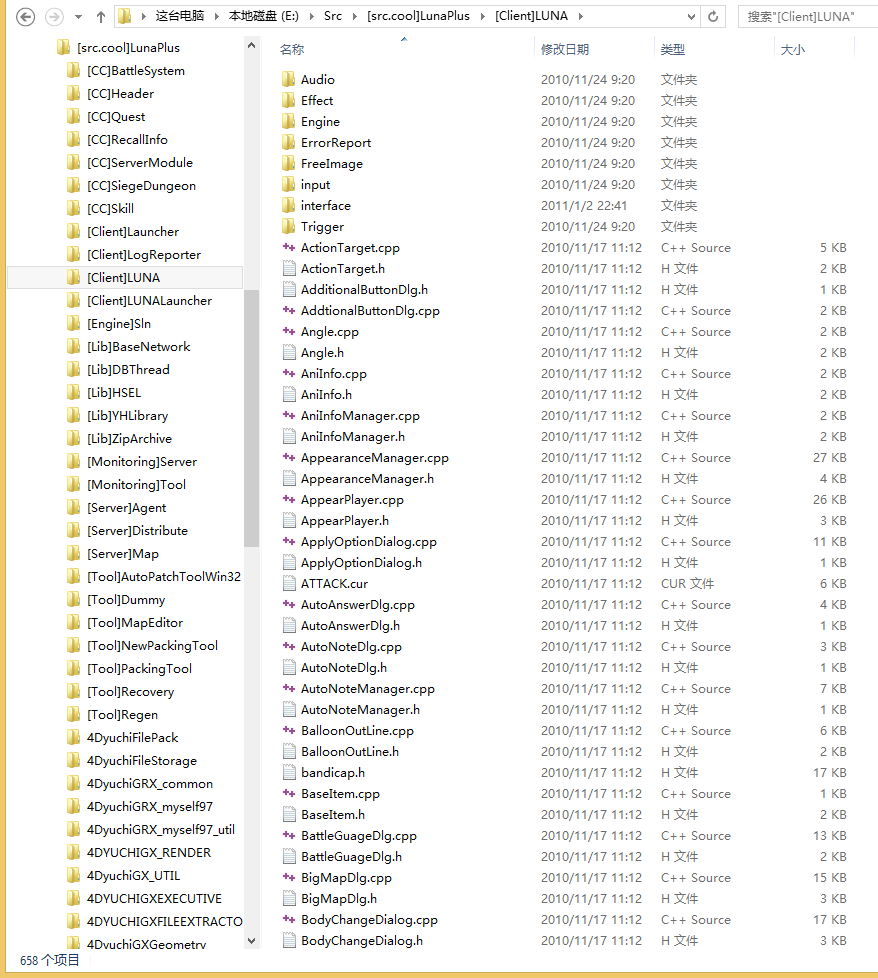The image size is (878, 978).
Task: Open [CC]BattleSystem in the folder tree
Action: click(x=136, y=70)
